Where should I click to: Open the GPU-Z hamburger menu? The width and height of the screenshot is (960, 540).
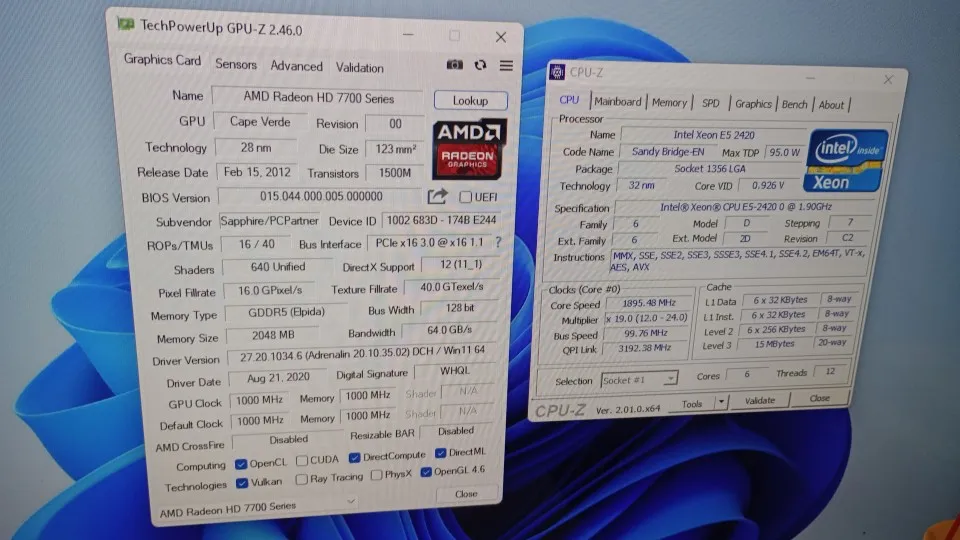point(506,66)
